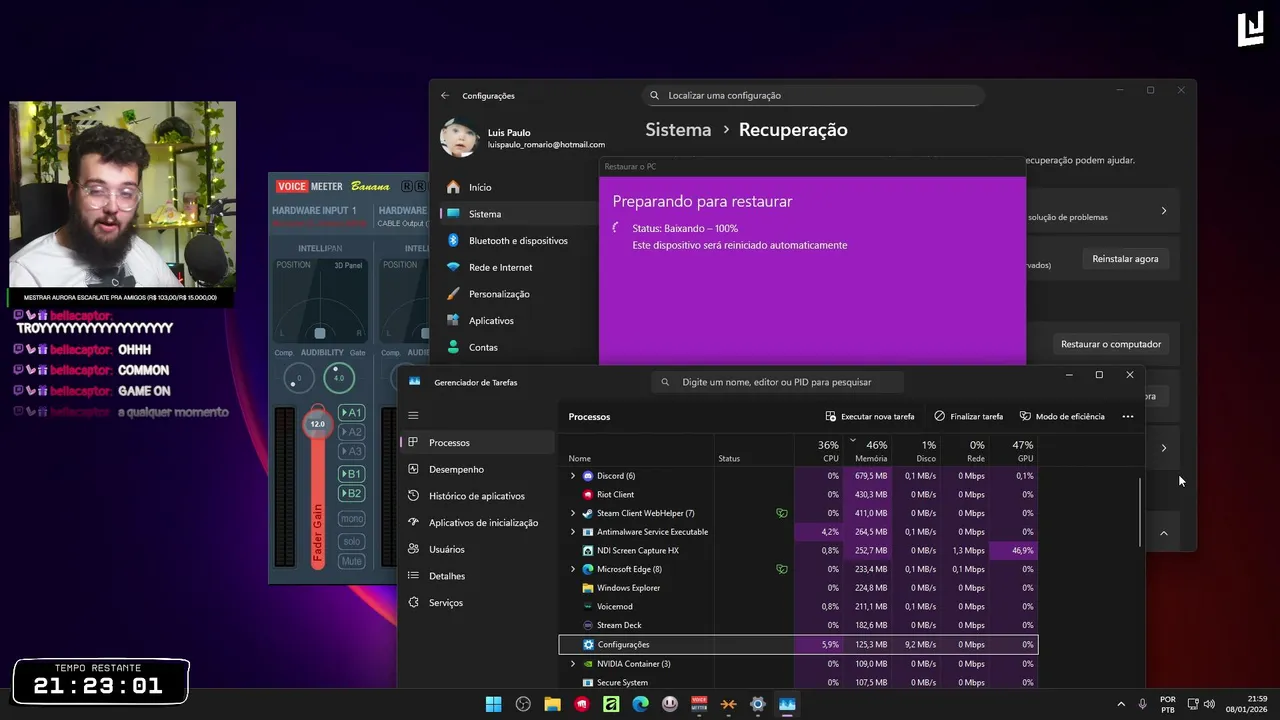Viewport: 1280px width, 720px height.
Task: Toggle B1 virtual bus in Voicemeeter
Action: point(351,474)
